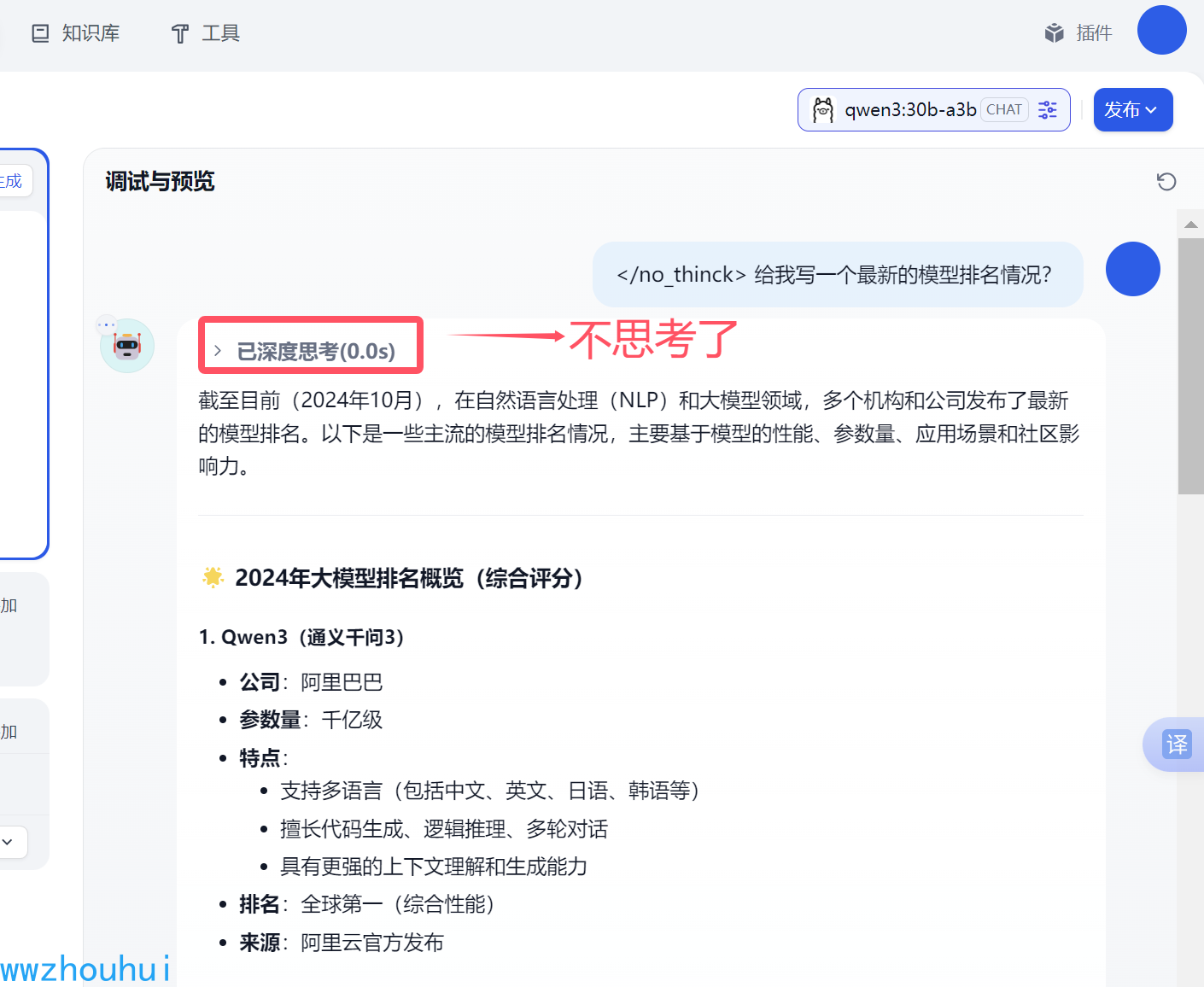
Task: Open the 插件 menu item
Action: tap(1078, 33)
